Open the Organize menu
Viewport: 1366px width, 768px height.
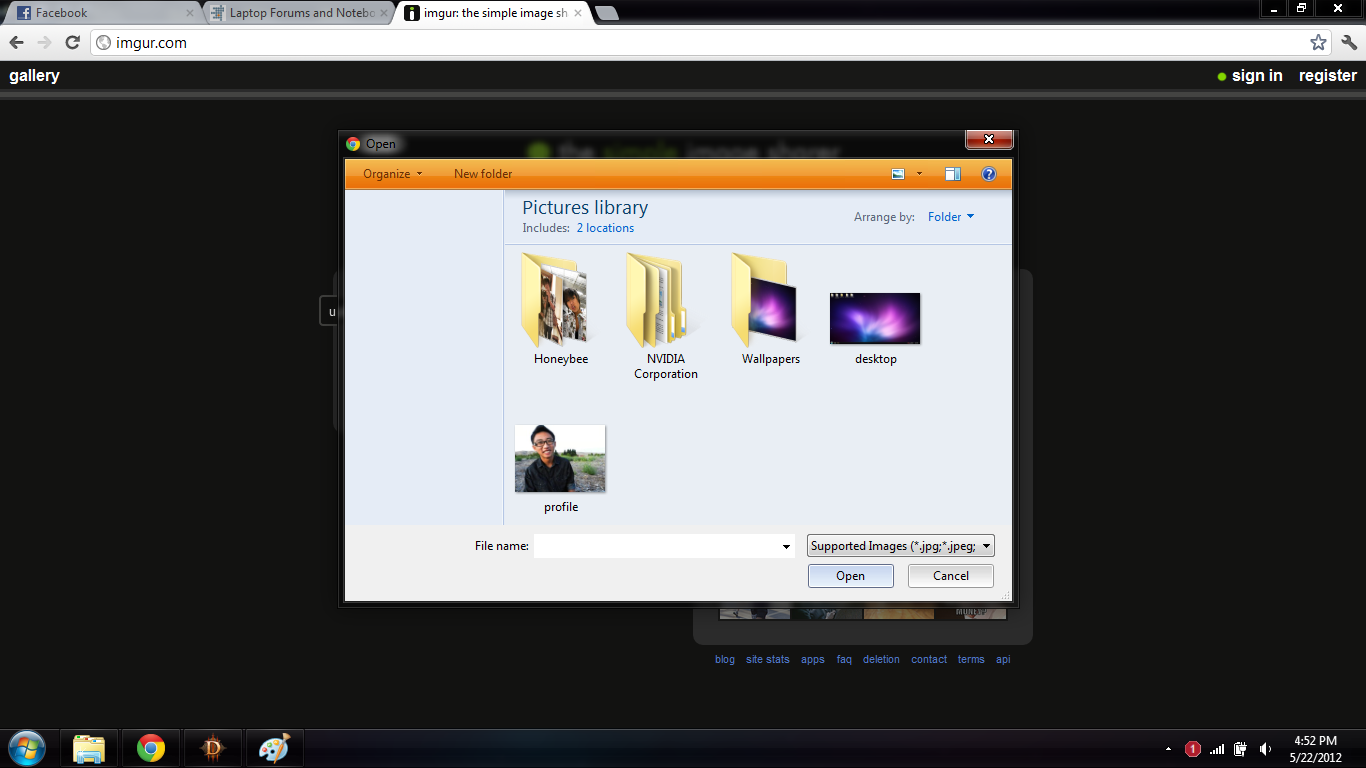click(x=392, y=174)
